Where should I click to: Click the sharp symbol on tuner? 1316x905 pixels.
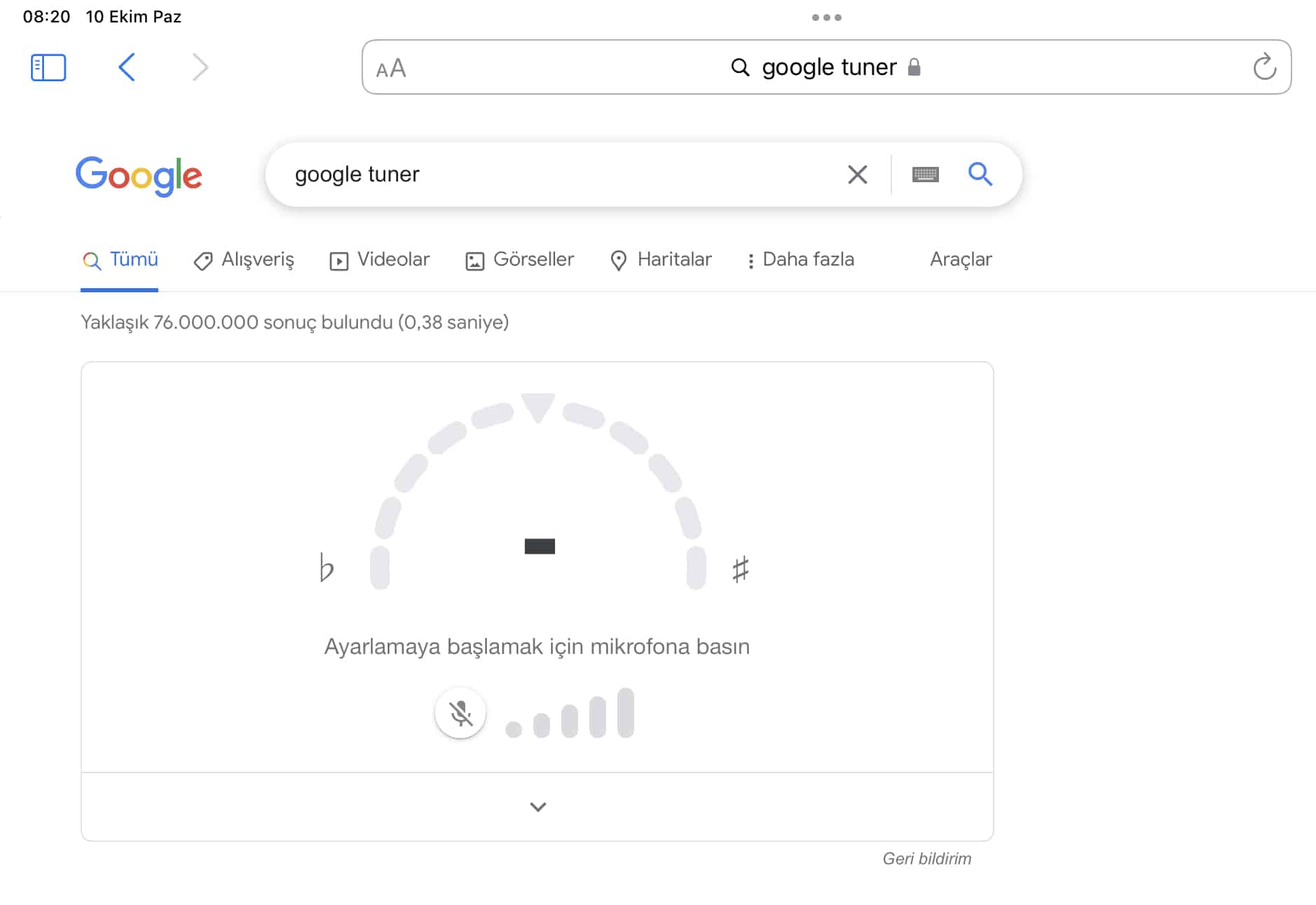pyautogui.click(x=740, y=569)
